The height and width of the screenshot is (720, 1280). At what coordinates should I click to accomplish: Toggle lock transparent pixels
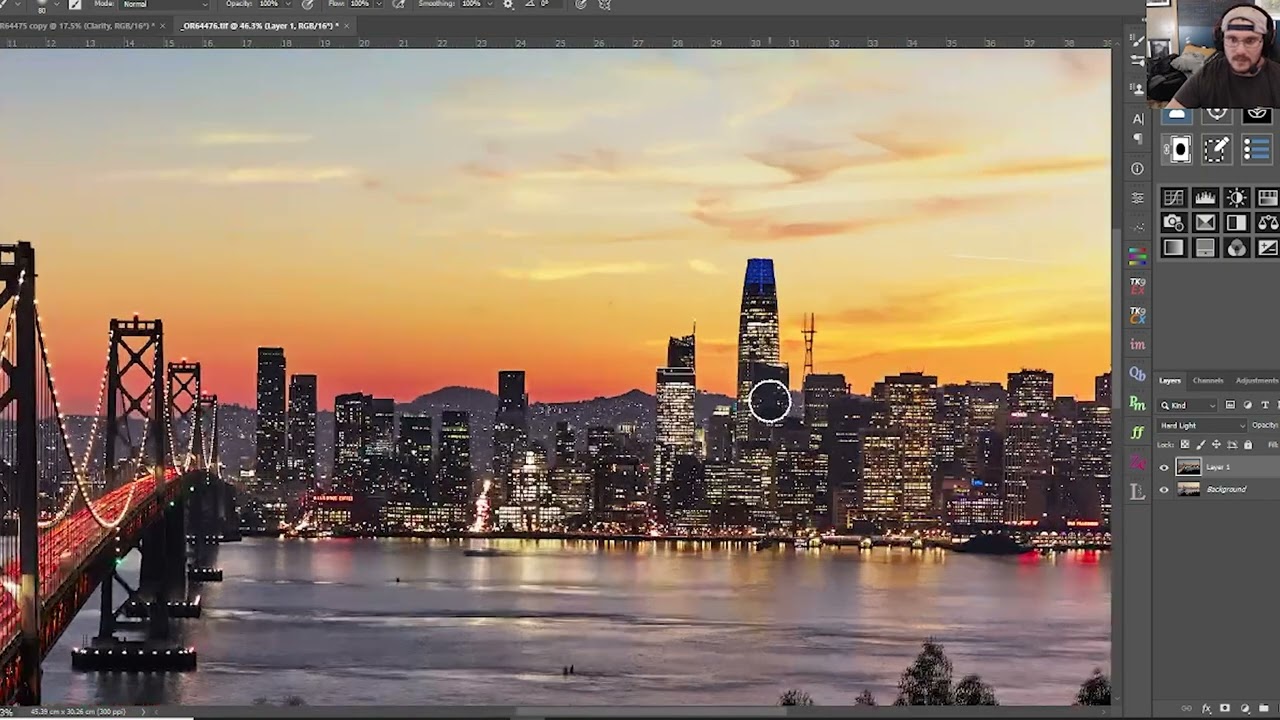[x=1186, y=445]
